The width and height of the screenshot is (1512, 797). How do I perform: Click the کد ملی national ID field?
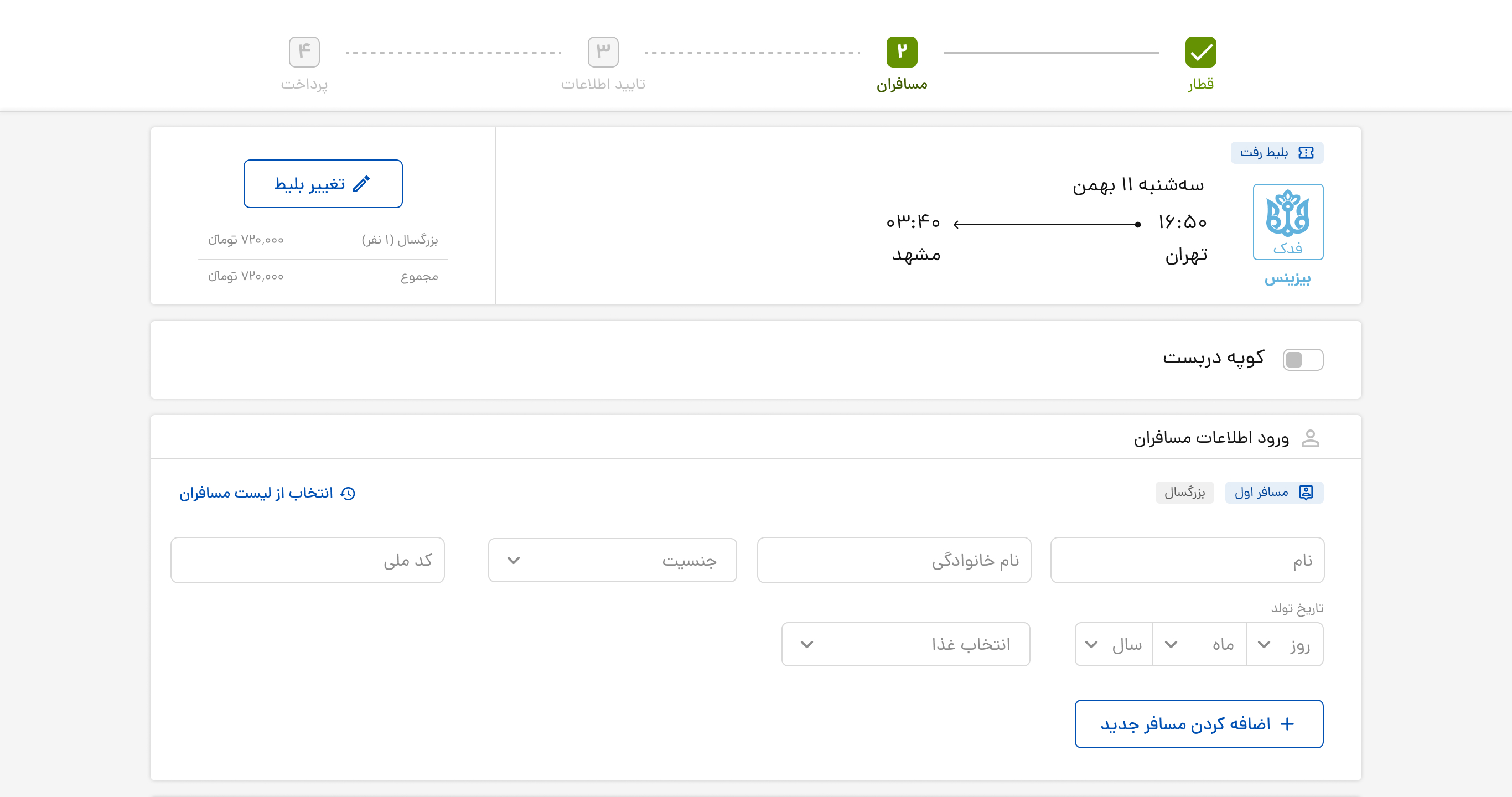point(308,561)
